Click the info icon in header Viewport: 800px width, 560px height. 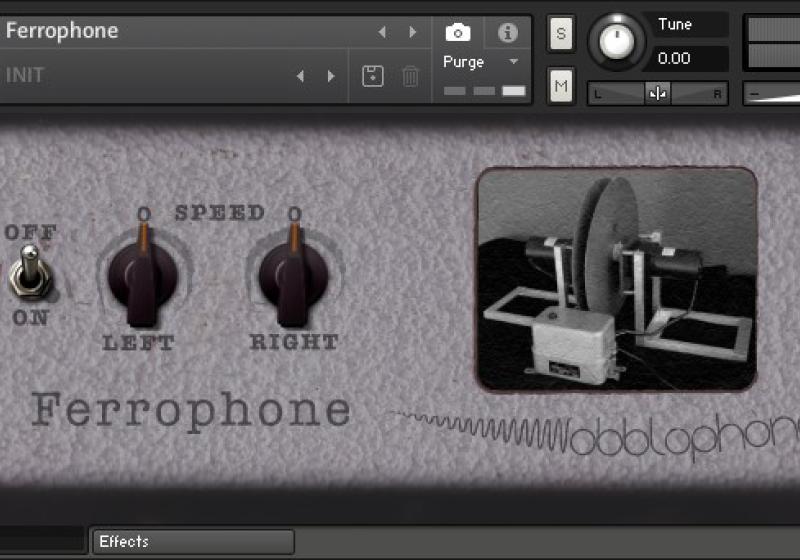(x=507, y=32)
